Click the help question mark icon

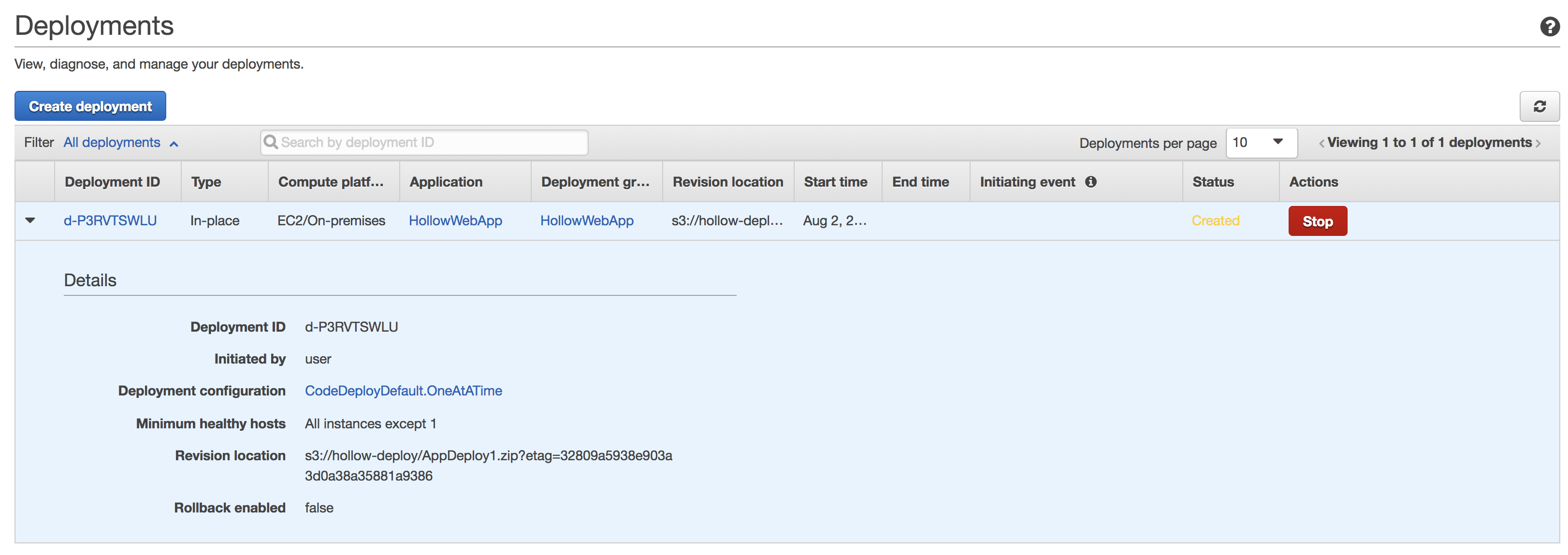1549,27
